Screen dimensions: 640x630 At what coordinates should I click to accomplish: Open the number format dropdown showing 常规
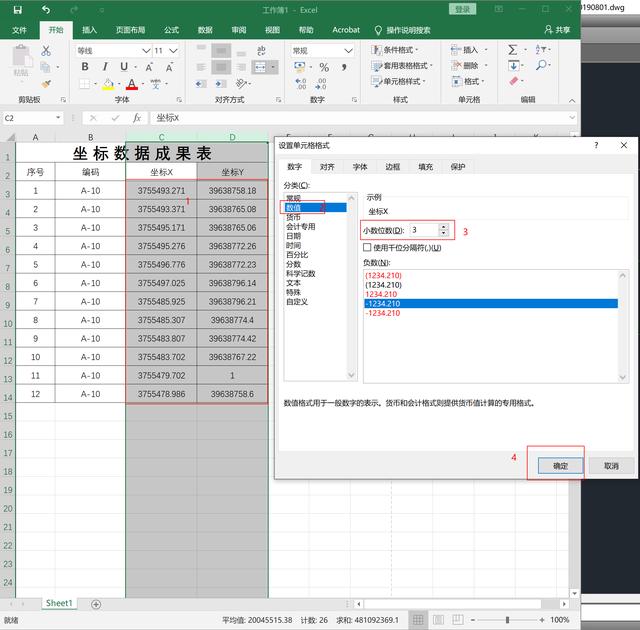tap(348, 51)
